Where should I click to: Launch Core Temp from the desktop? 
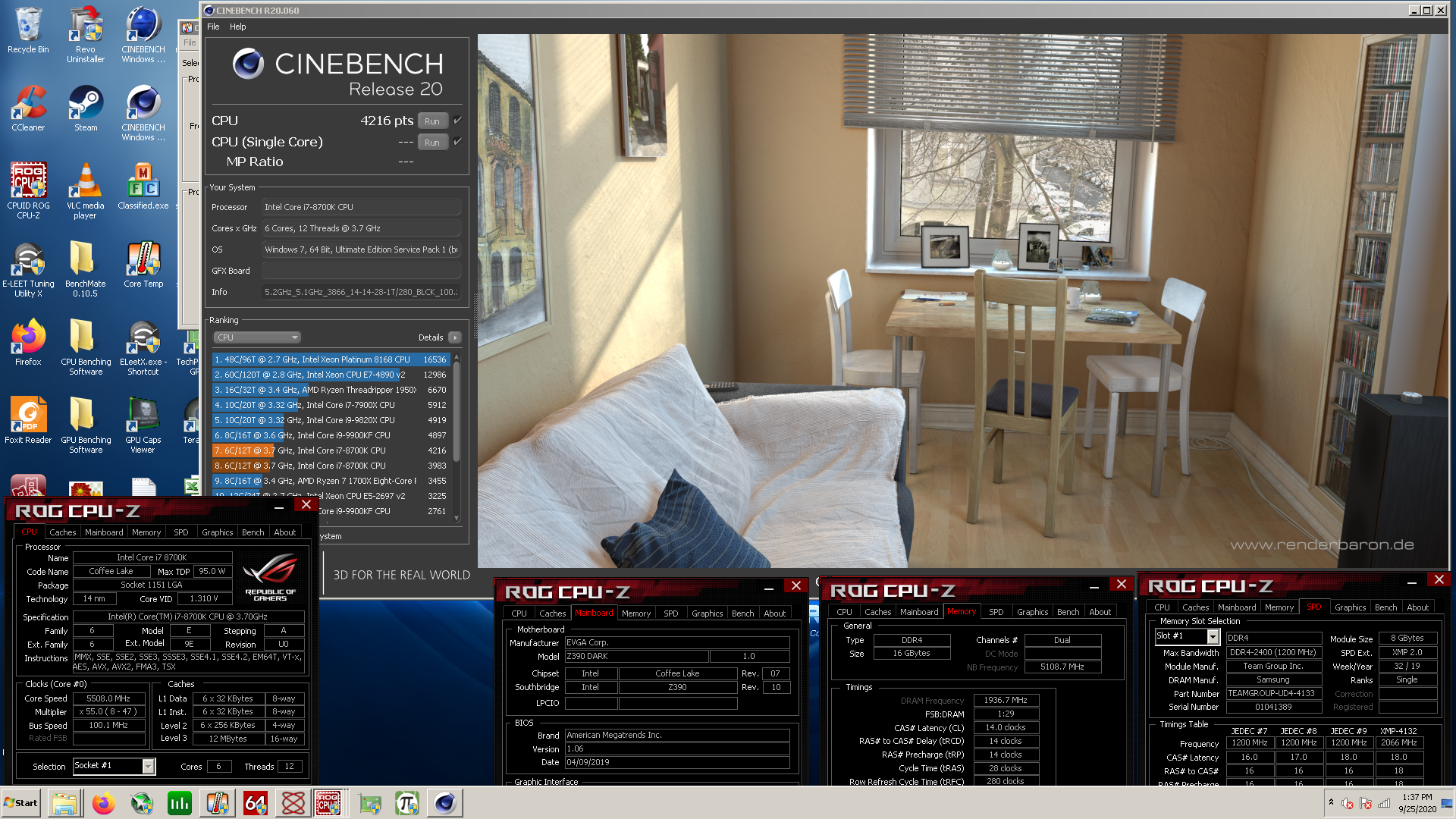coord(143,264)
